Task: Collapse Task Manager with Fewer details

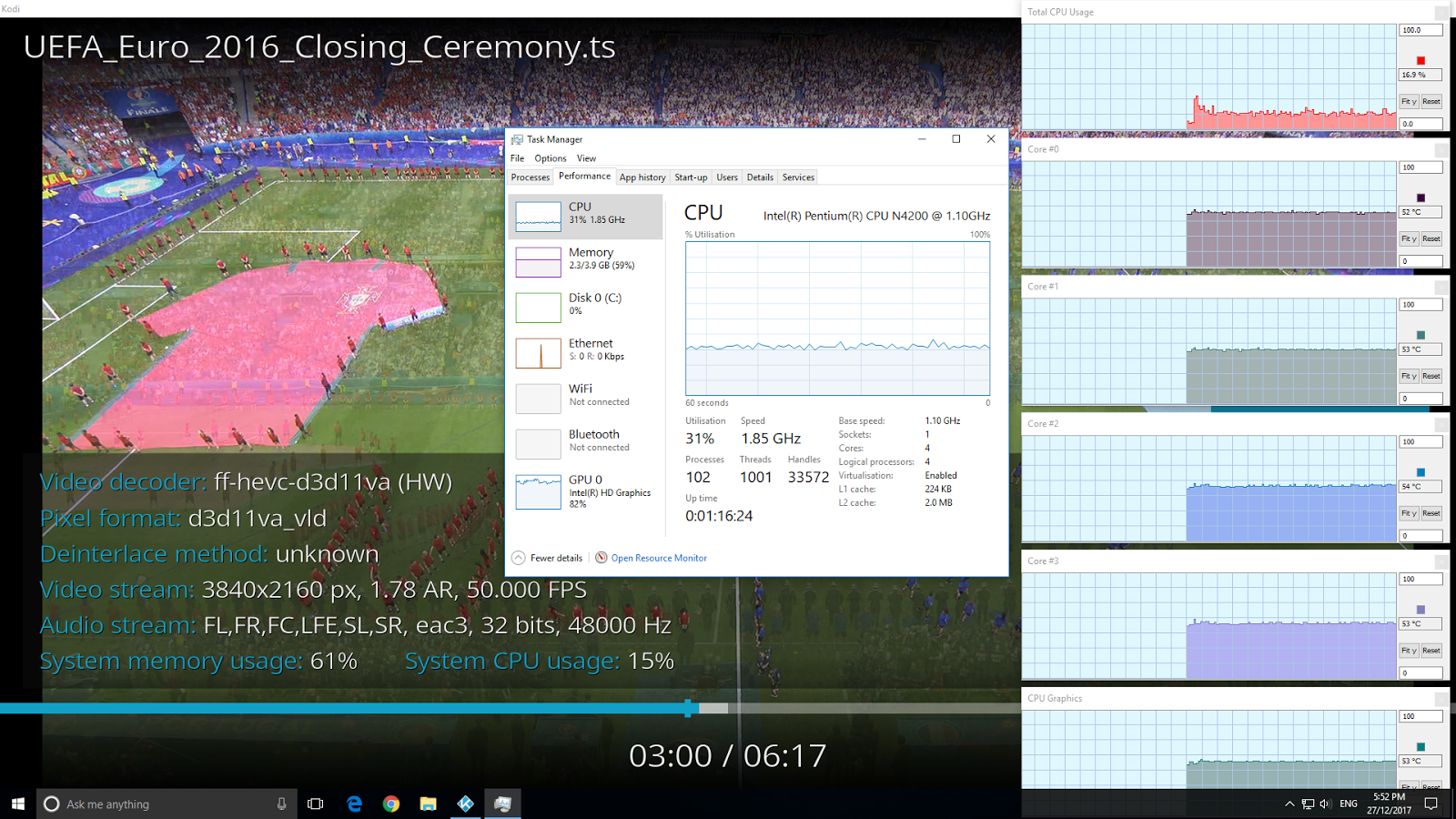Action: [x=548, y=558]
